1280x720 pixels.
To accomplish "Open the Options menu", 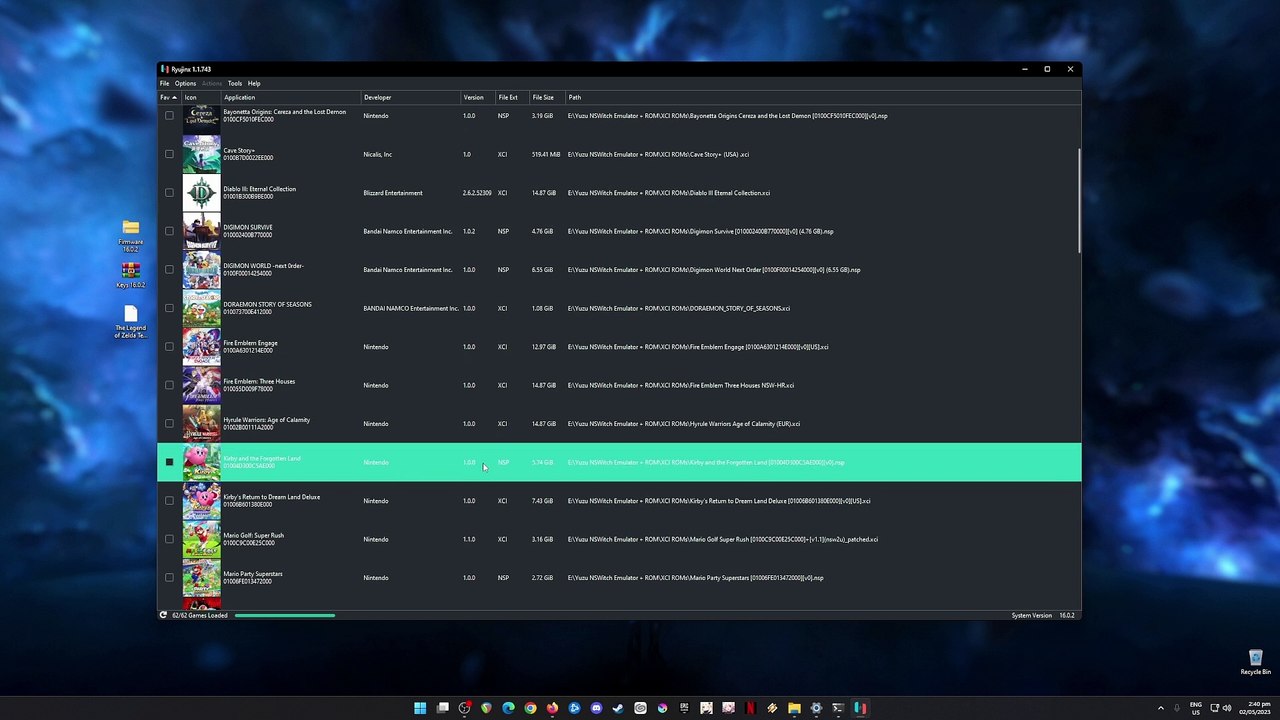I will point(185,83).
